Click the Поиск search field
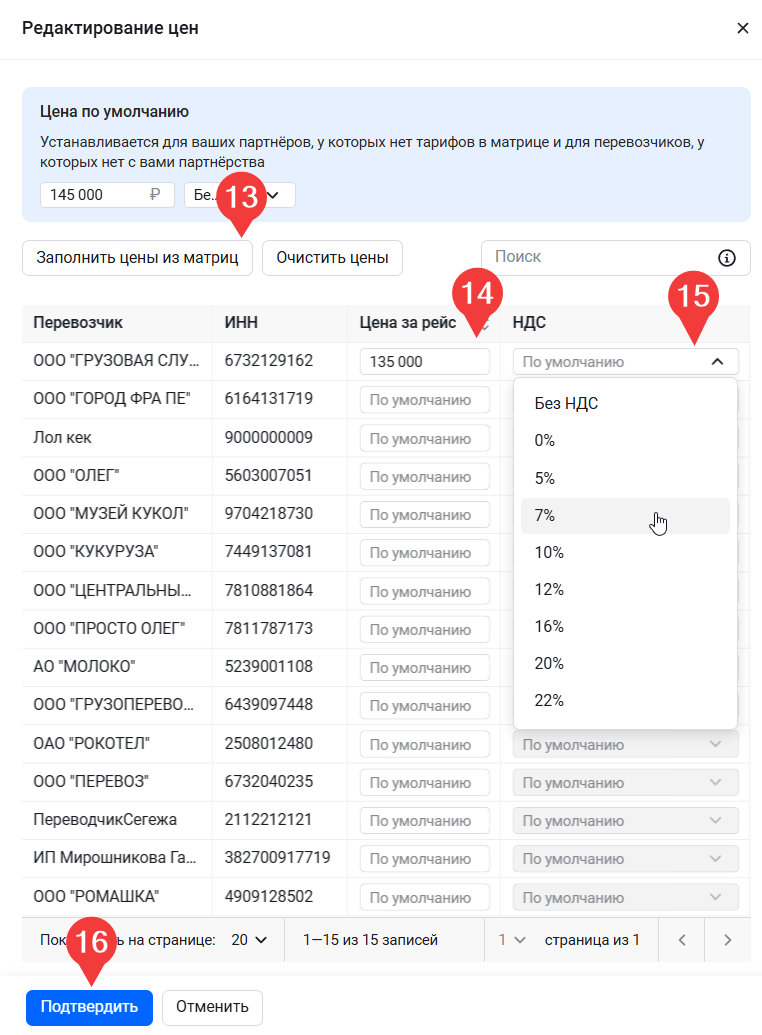This screenshot has height=1035, width=762. click(x=598, y=257)
